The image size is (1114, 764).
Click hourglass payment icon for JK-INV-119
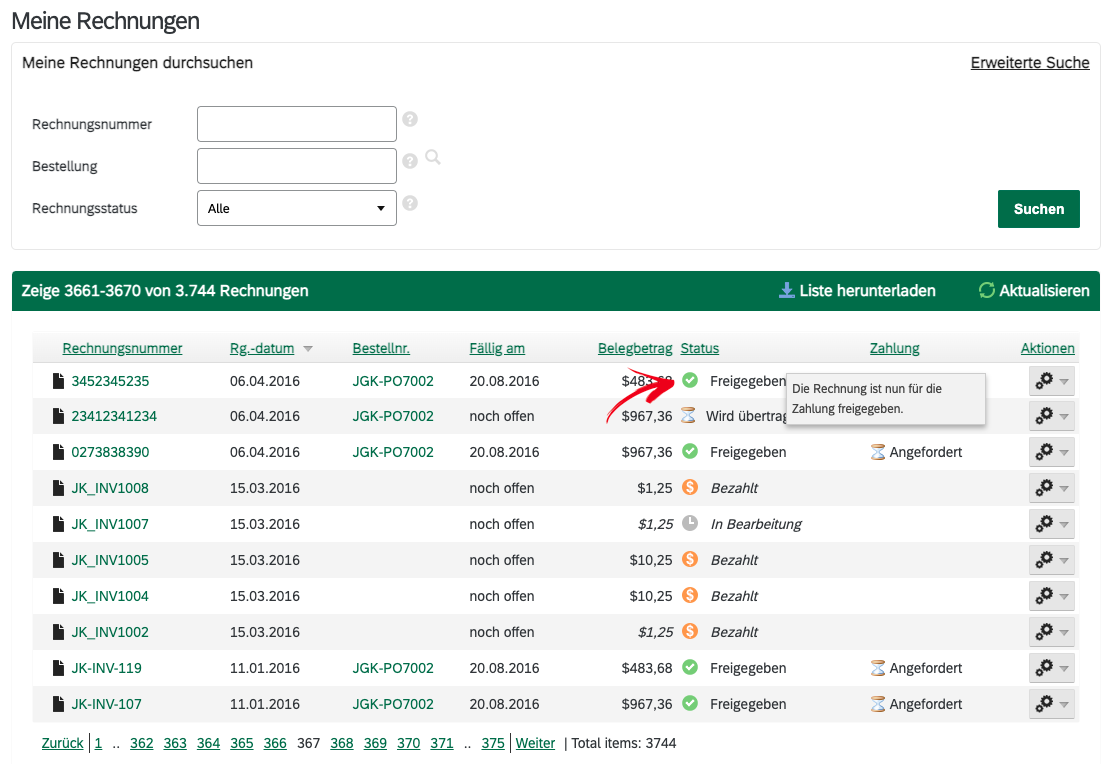tap(878, 668)
